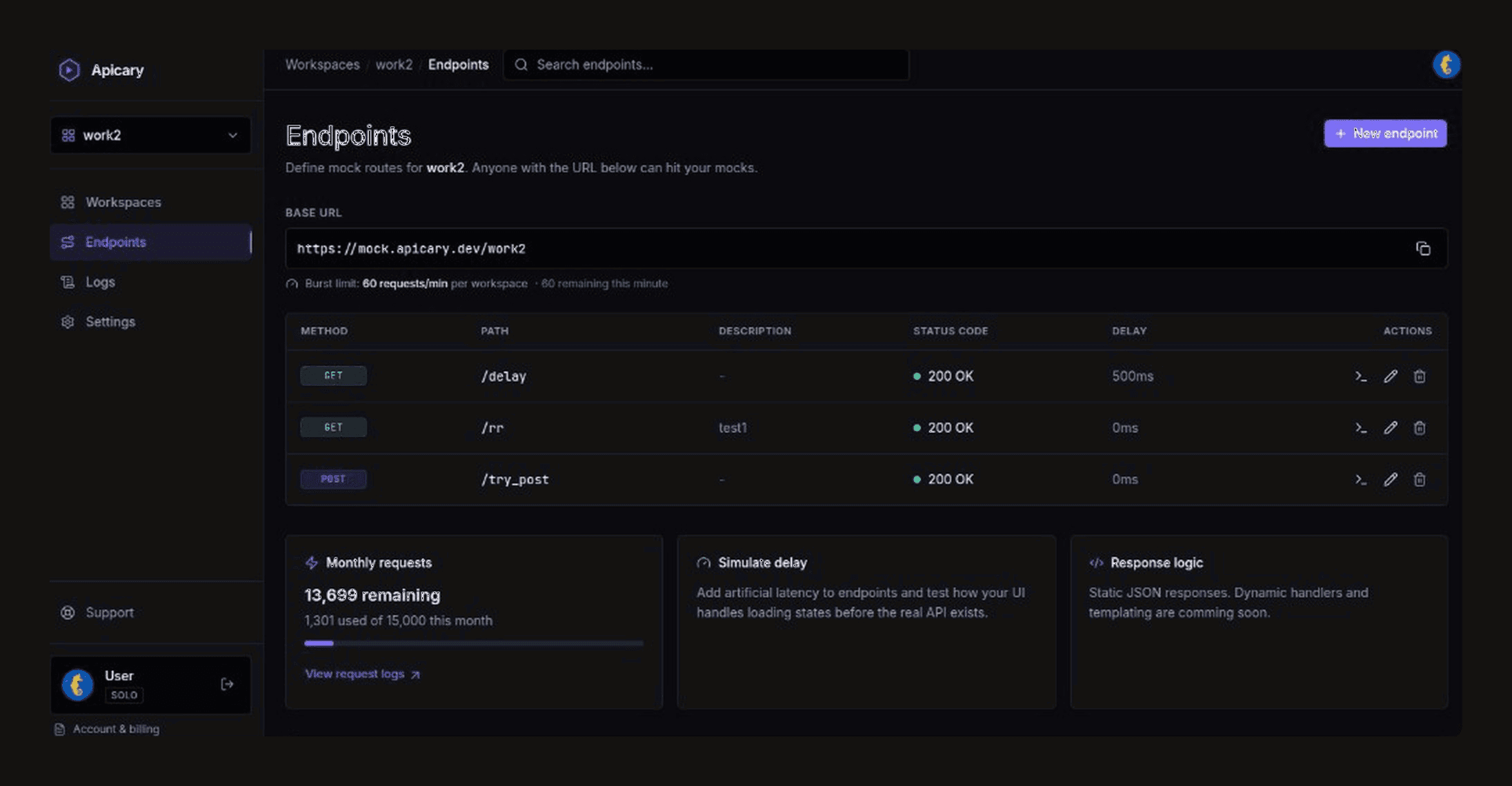The width and height of the screenshot is (1512, 786).
Task: Select Endpoints in sidebar
Action: tap(150, 242)
